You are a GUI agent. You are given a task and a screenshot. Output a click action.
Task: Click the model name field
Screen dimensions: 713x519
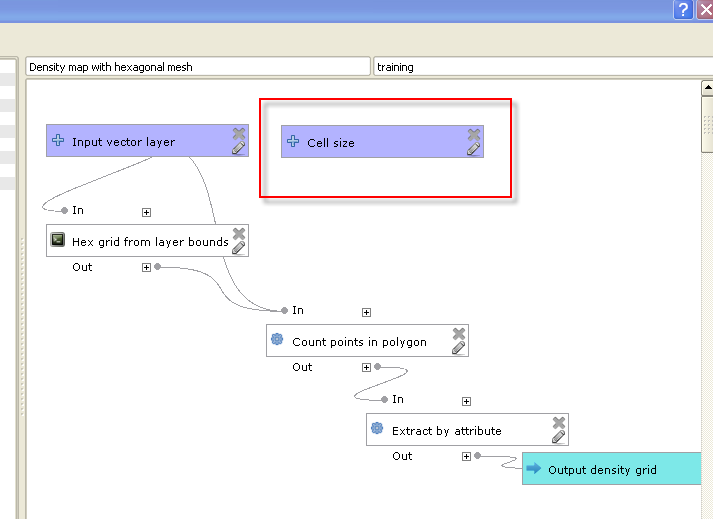[198, 67]
